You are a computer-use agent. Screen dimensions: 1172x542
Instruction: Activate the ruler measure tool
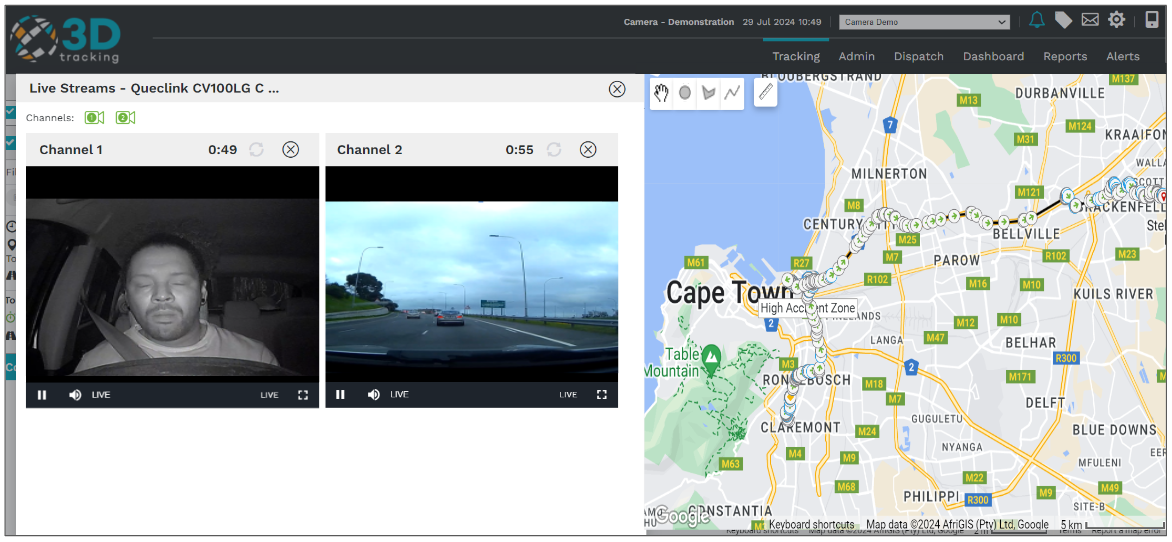click(766, 93)
